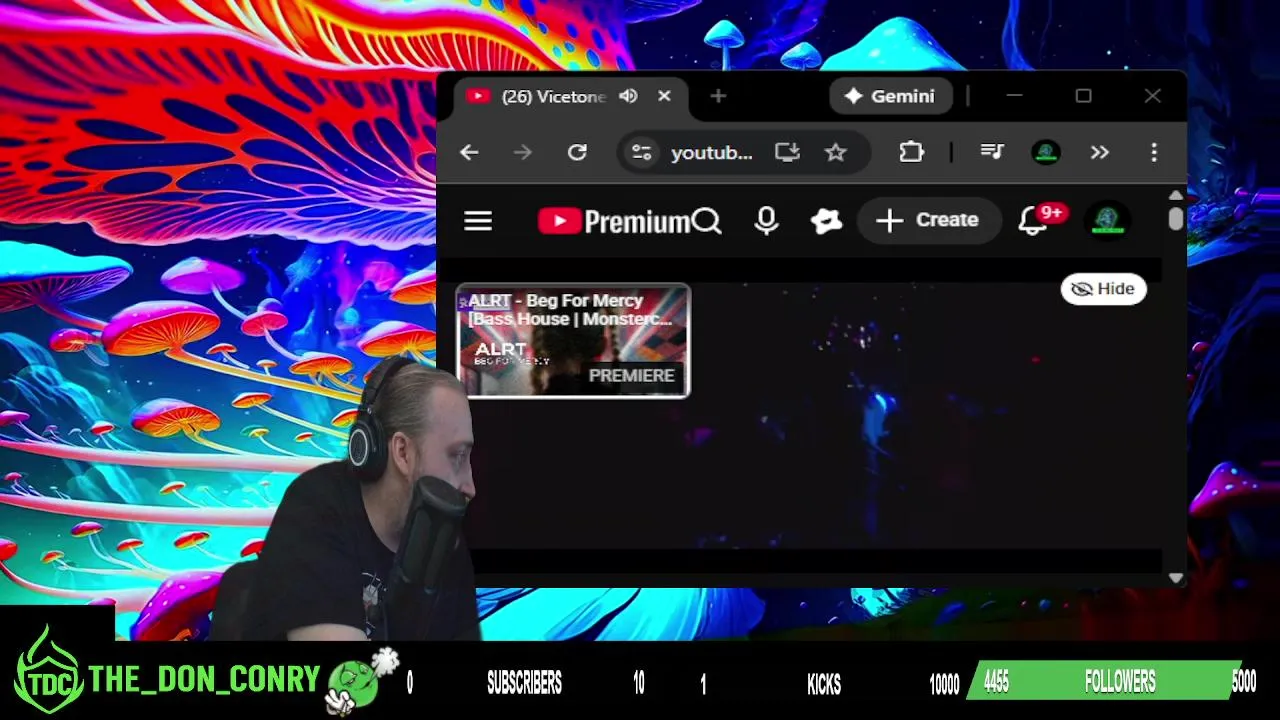Image resolution: width=1280 pixels, height=720 pixels.
Task: Open a new browser tab
Action: coord(718,96)
